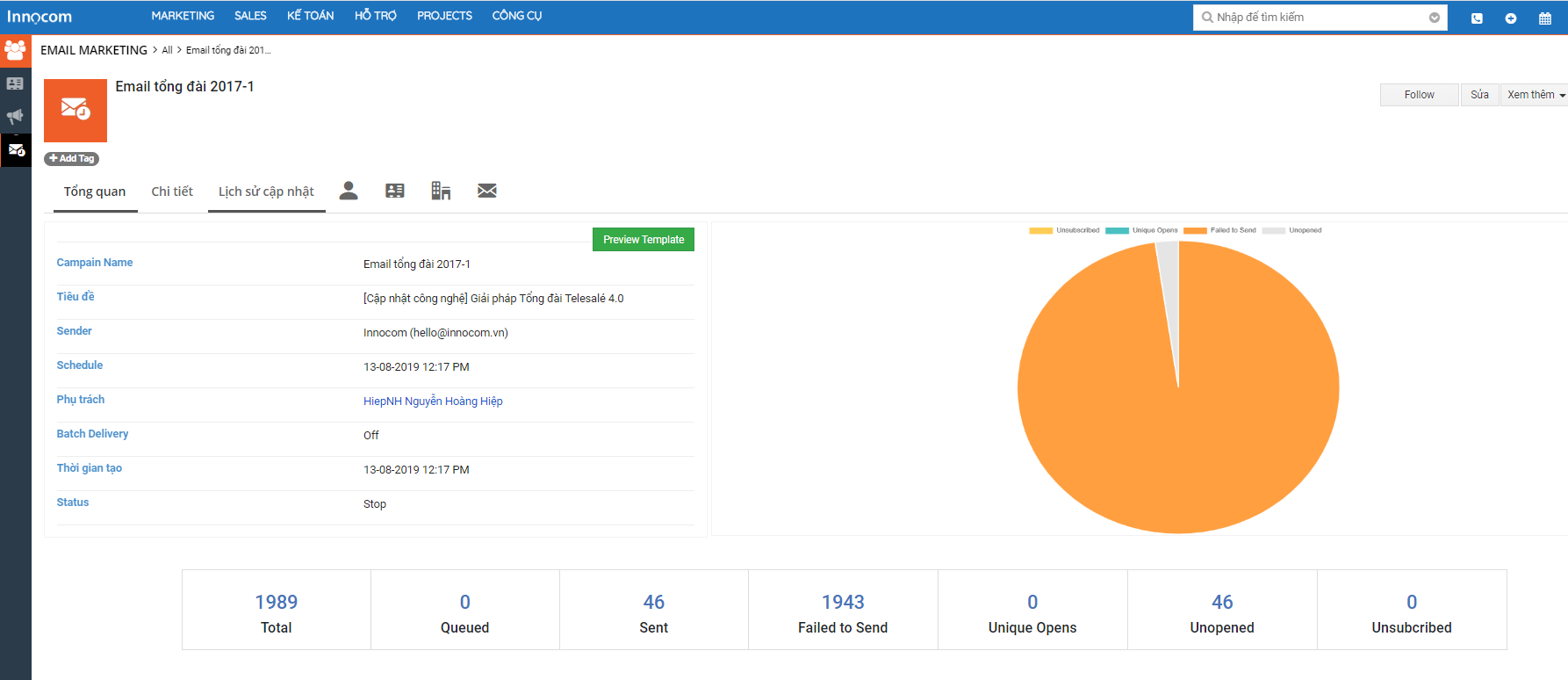Open the search box dropdown arrow

click(x=1435, y=18)
